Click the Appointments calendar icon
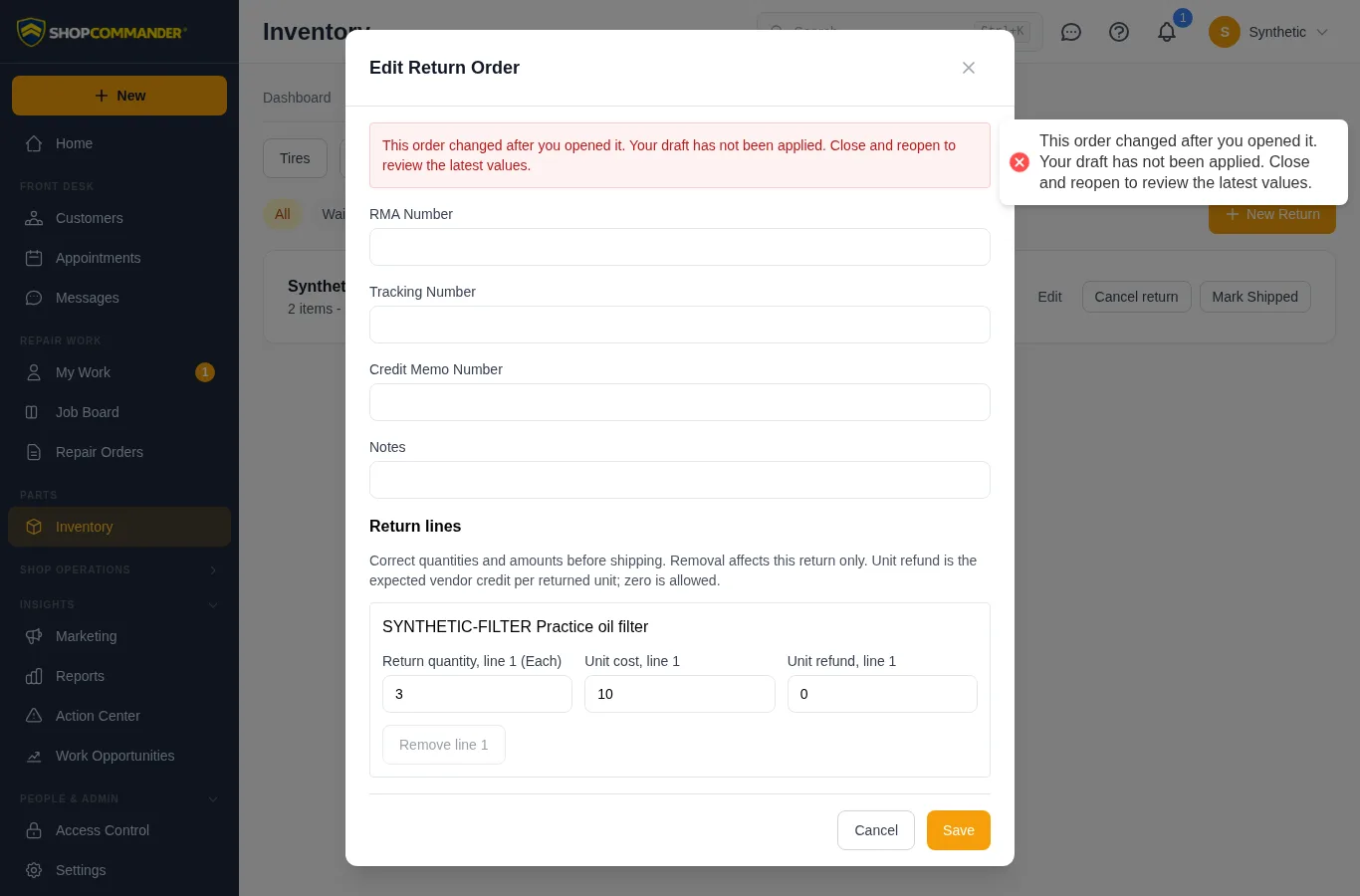Screen dimensions: 1360x896 [x=34, y=258]
